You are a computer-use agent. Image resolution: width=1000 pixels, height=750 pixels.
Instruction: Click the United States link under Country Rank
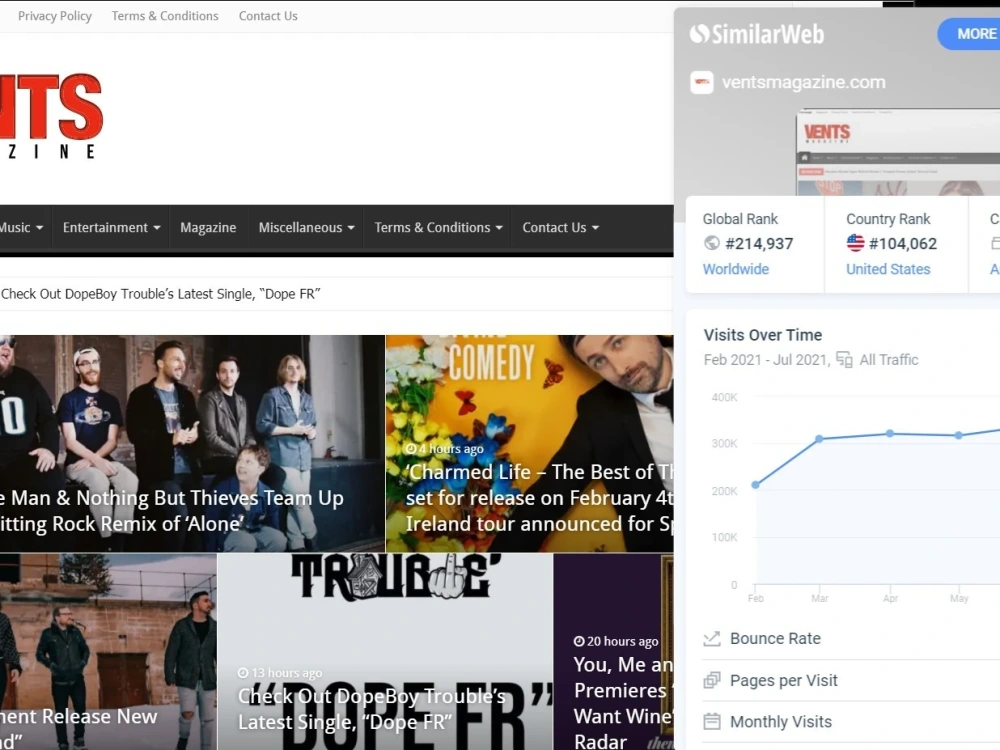coord(888,269)
